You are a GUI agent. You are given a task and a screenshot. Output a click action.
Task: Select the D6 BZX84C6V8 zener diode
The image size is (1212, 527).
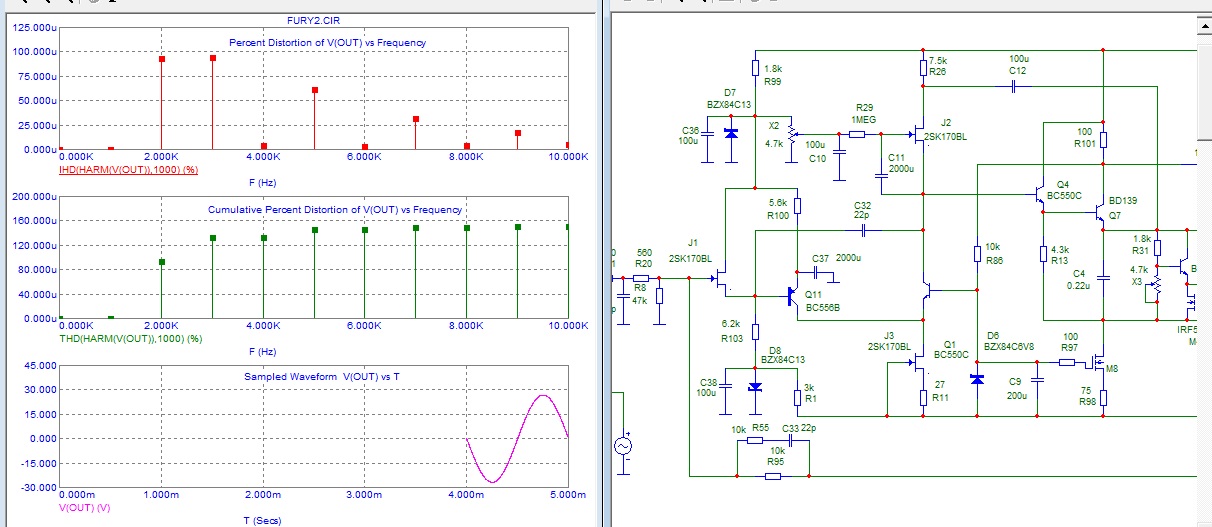point(977,380)
